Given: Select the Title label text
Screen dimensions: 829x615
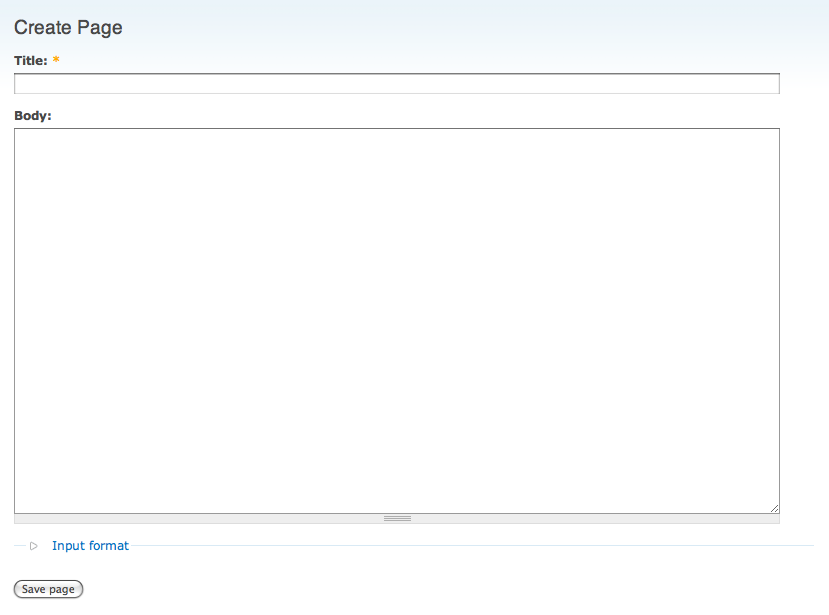Looking at the screenshot, I should (x=28, y=60).
